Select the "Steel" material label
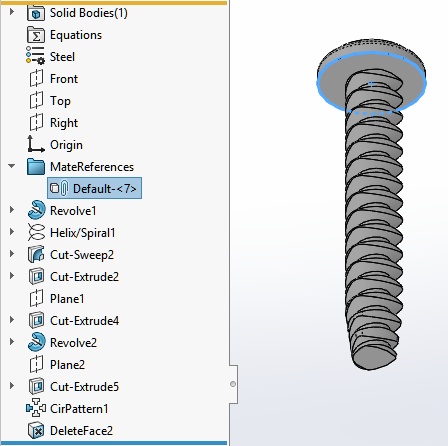This screenshot has width=448, height=446. pyautogui.click(x=62, y=57)
